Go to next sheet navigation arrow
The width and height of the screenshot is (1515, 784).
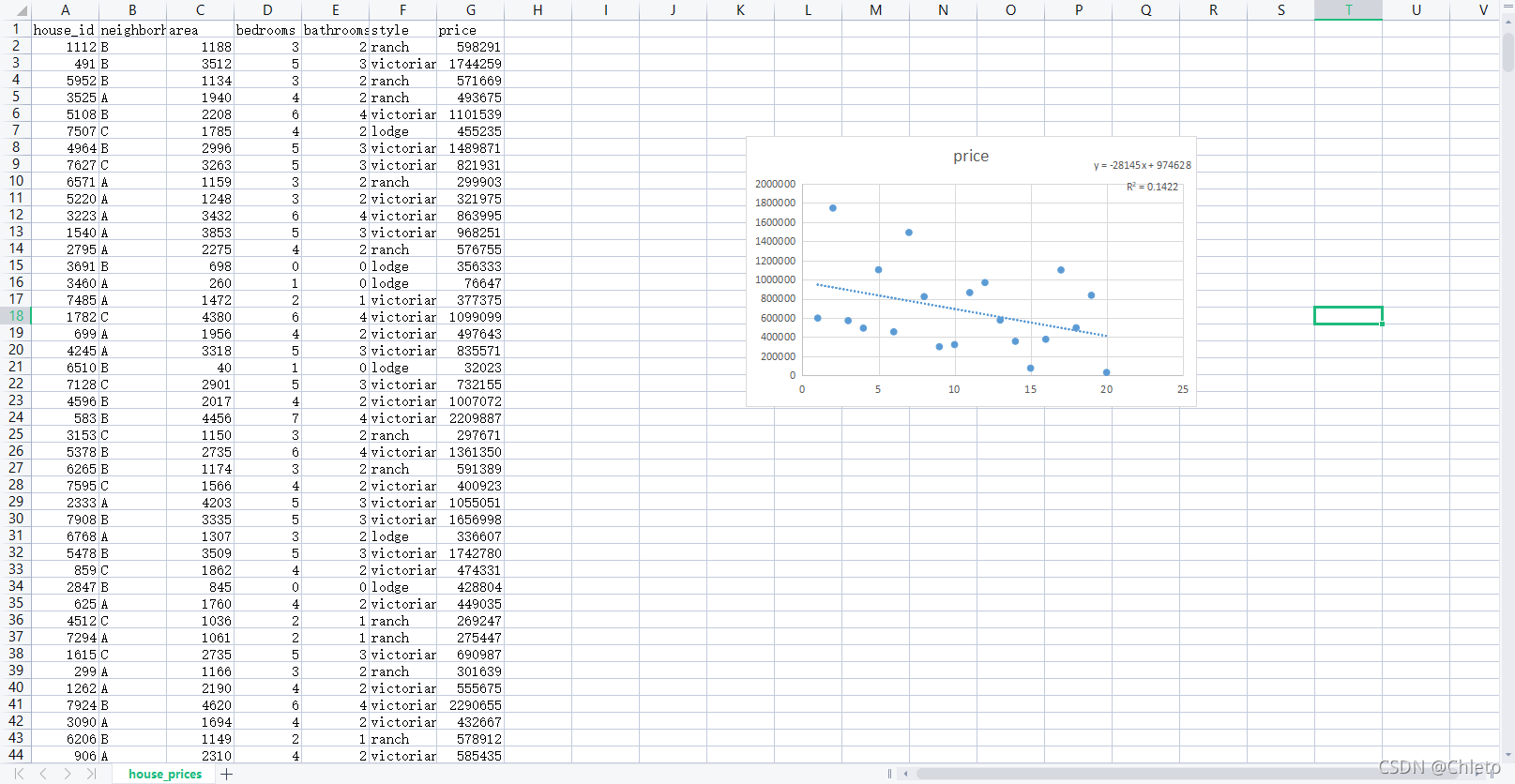(68, 774)
